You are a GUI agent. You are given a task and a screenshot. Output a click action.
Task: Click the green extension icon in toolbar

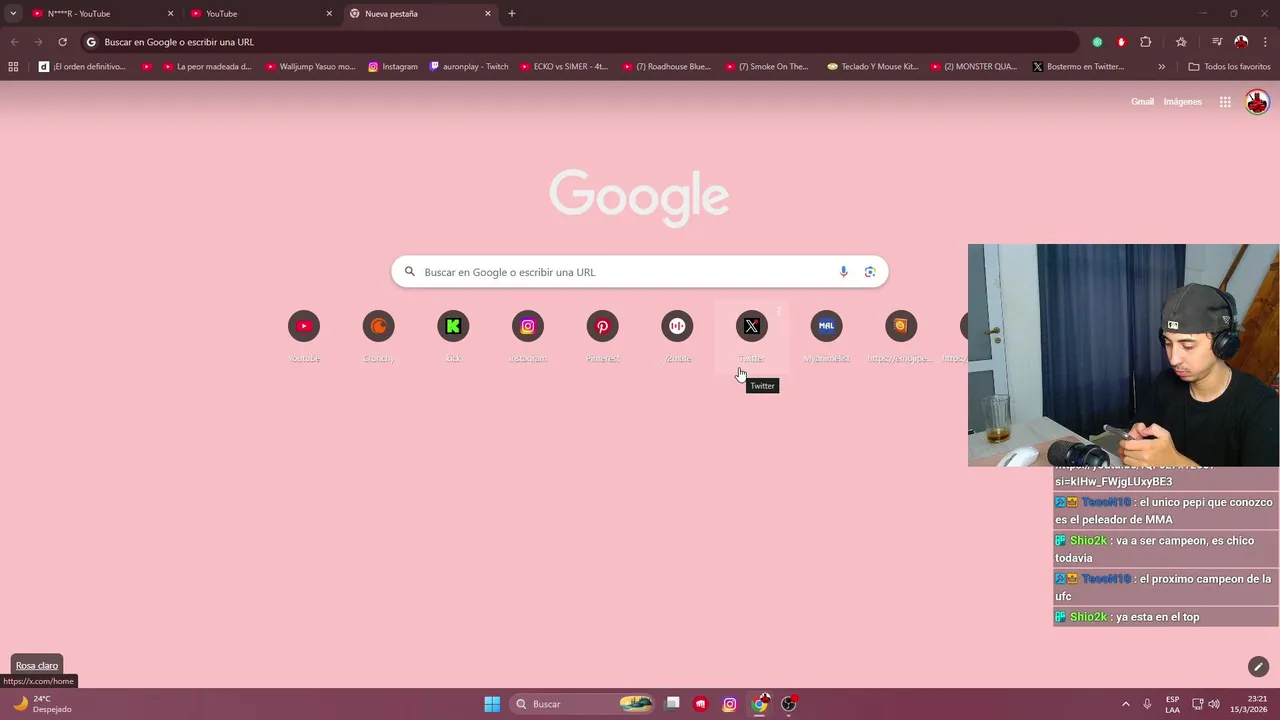coord(1097,42)
